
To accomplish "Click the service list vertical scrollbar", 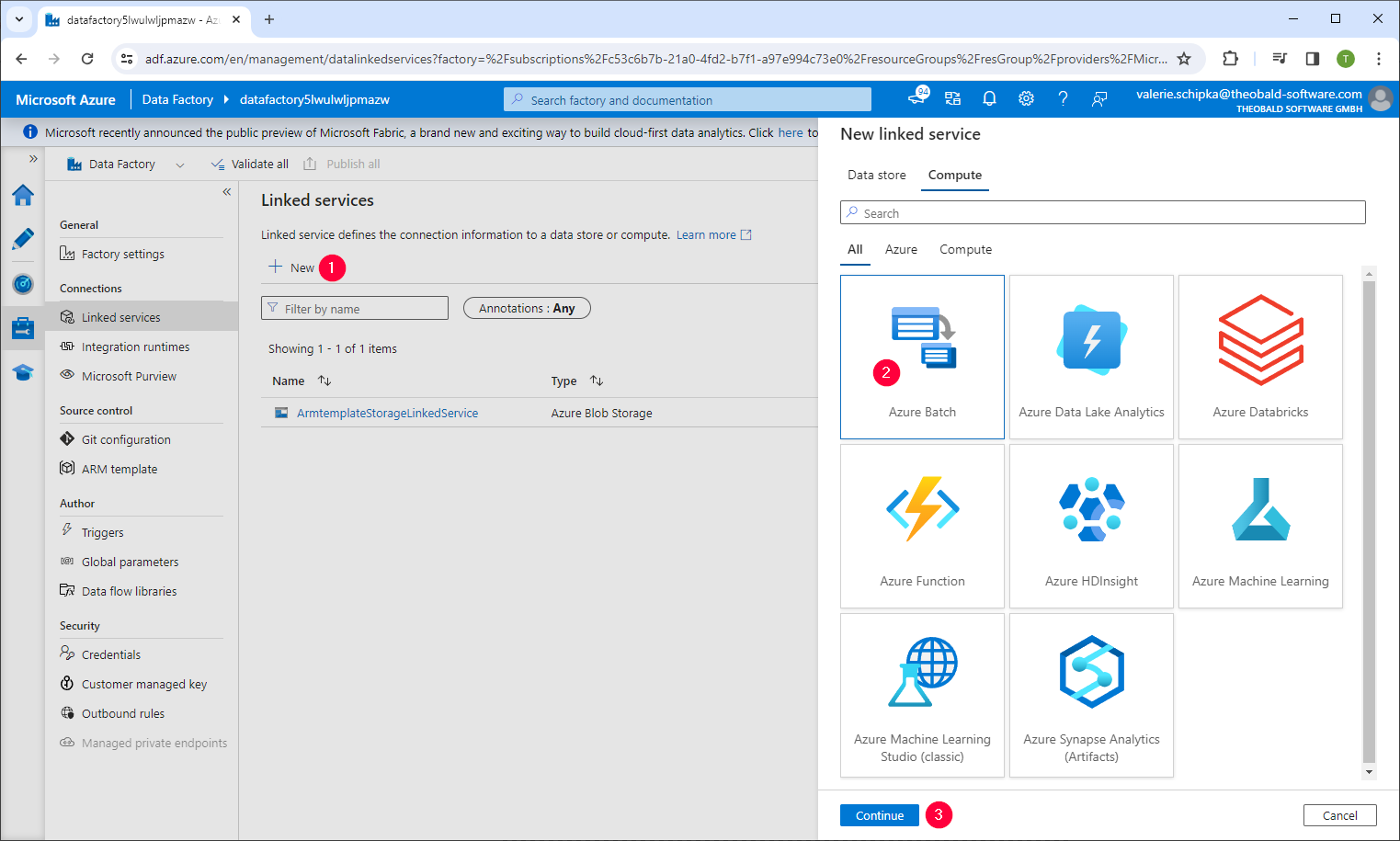I will tap(1369, 522).
